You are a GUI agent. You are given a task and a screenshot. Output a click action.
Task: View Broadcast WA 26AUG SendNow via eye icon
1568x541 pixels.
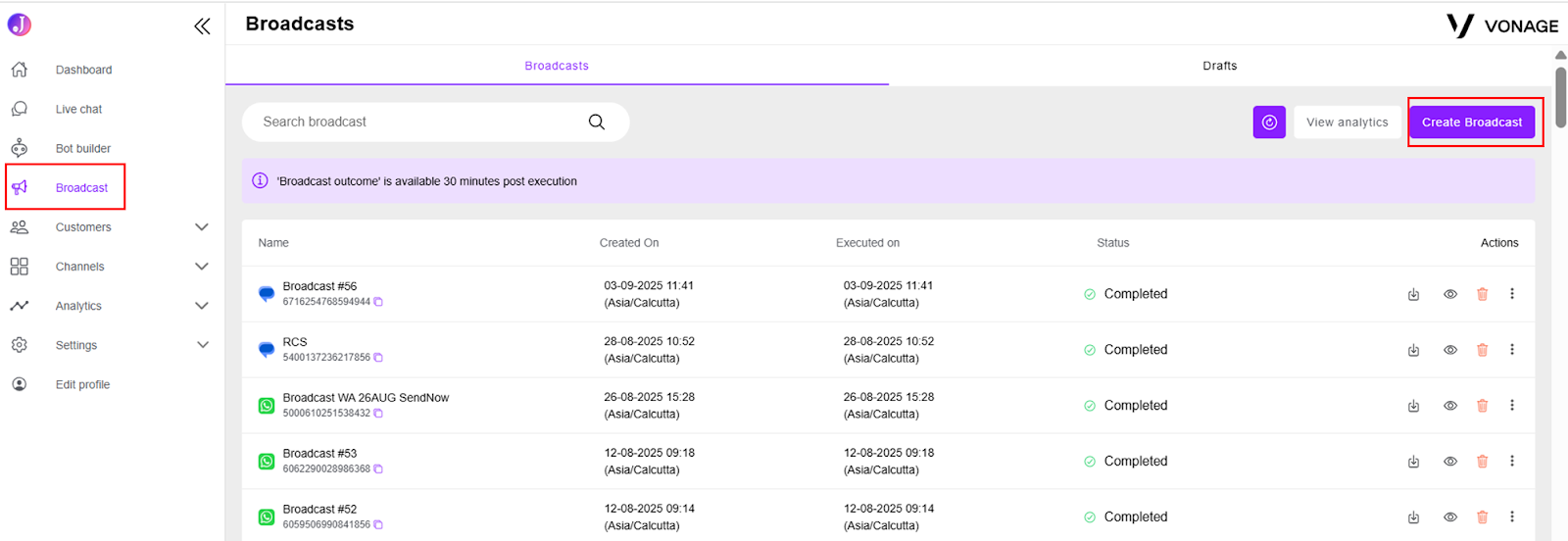click(1450, 406)
